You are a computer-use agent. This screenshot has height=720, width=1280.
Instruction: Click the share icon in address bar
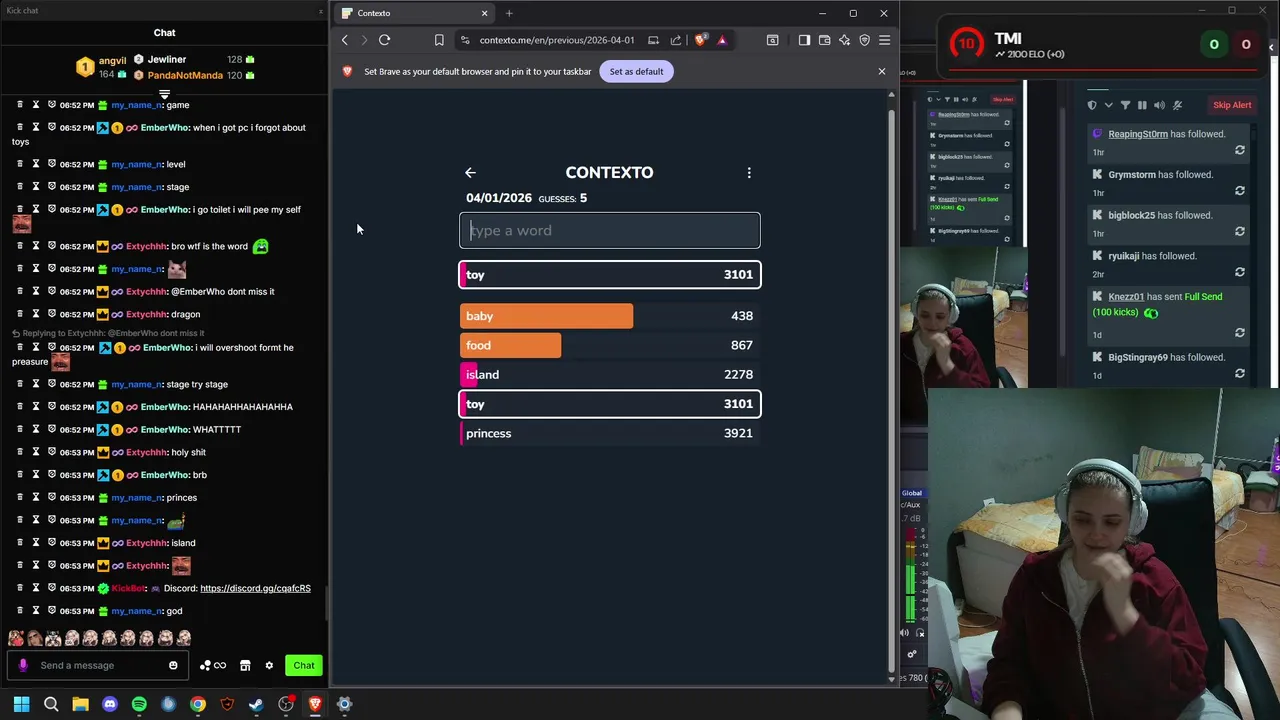tap(676, 40)
